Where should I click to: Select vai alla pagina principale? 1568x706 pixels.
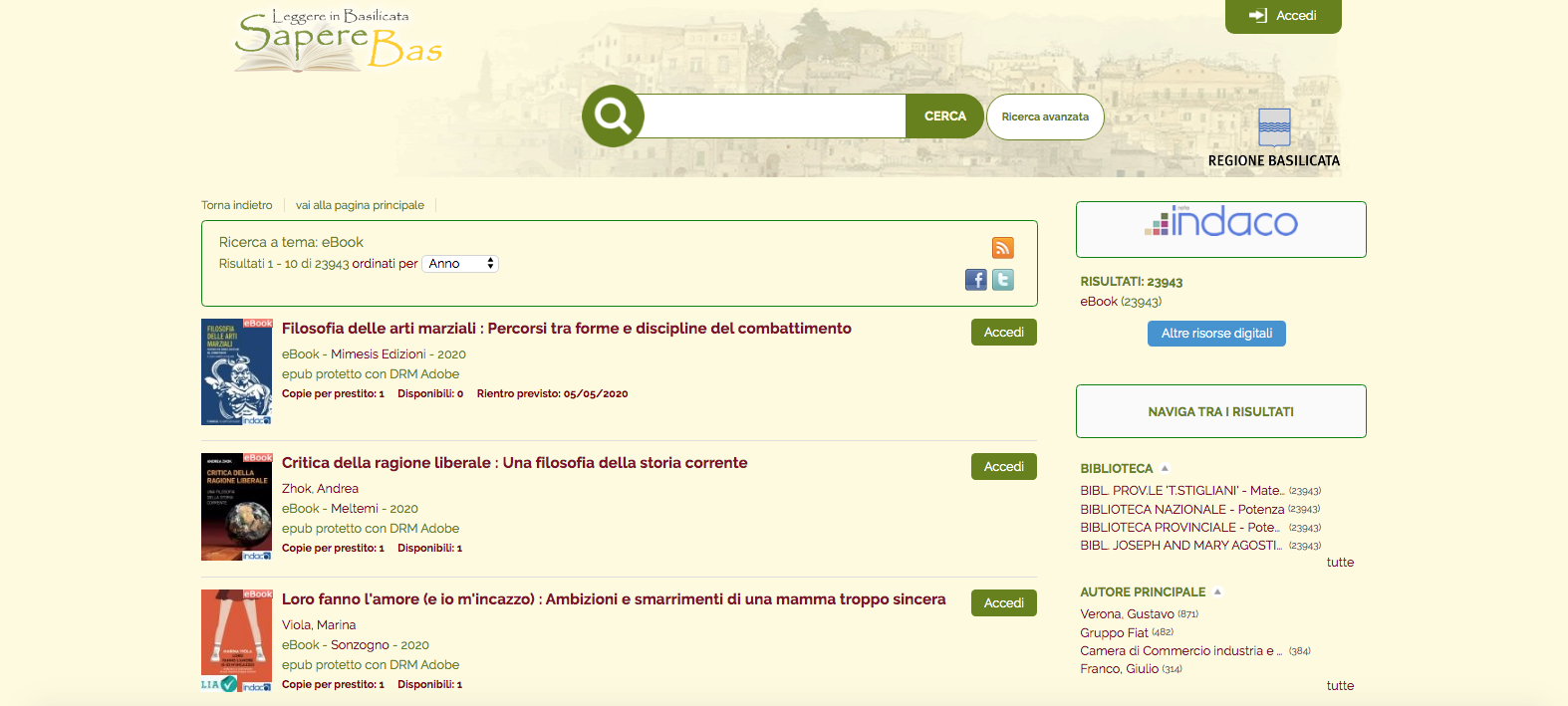click(x=360, y=205)
